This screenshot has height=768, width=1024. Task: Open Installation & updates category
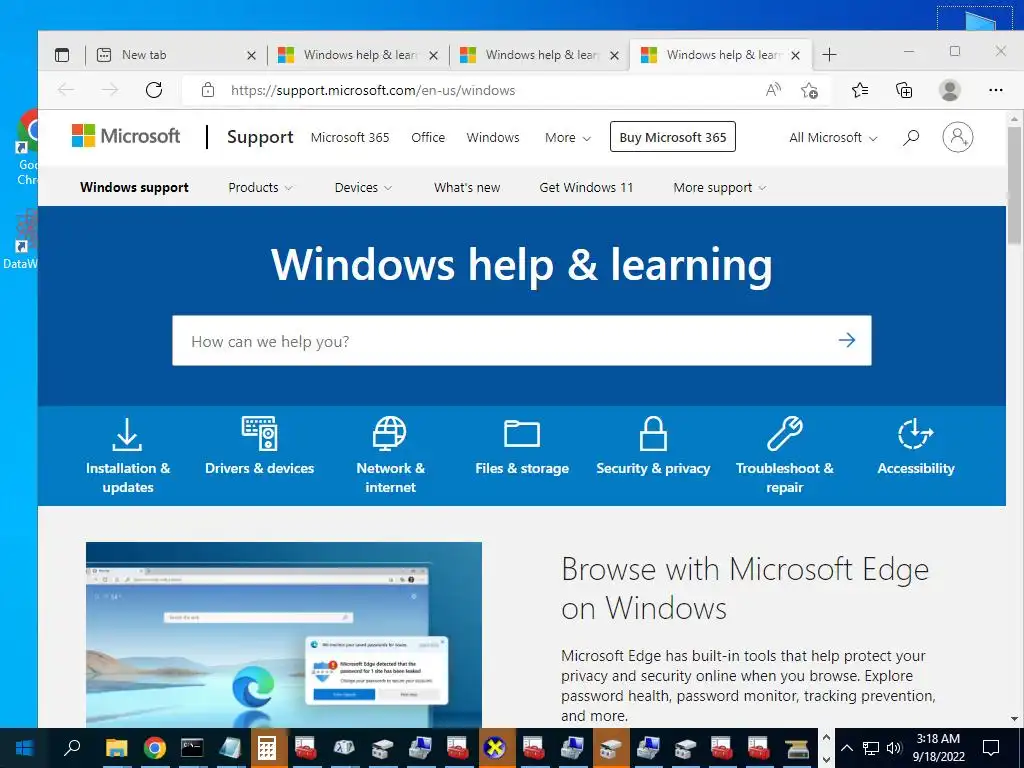point(127,456)
